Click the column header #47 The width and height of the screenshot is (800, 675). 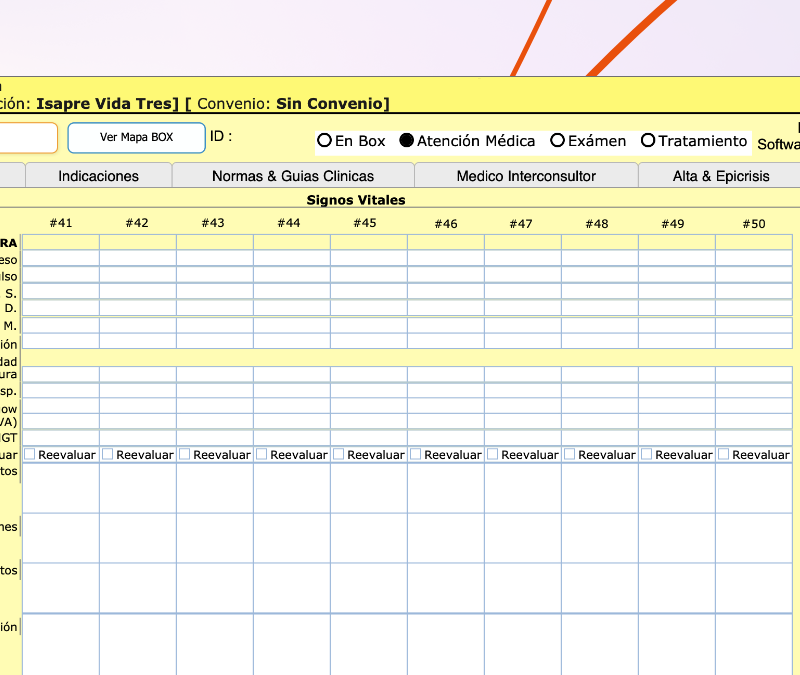coord(521,224)
